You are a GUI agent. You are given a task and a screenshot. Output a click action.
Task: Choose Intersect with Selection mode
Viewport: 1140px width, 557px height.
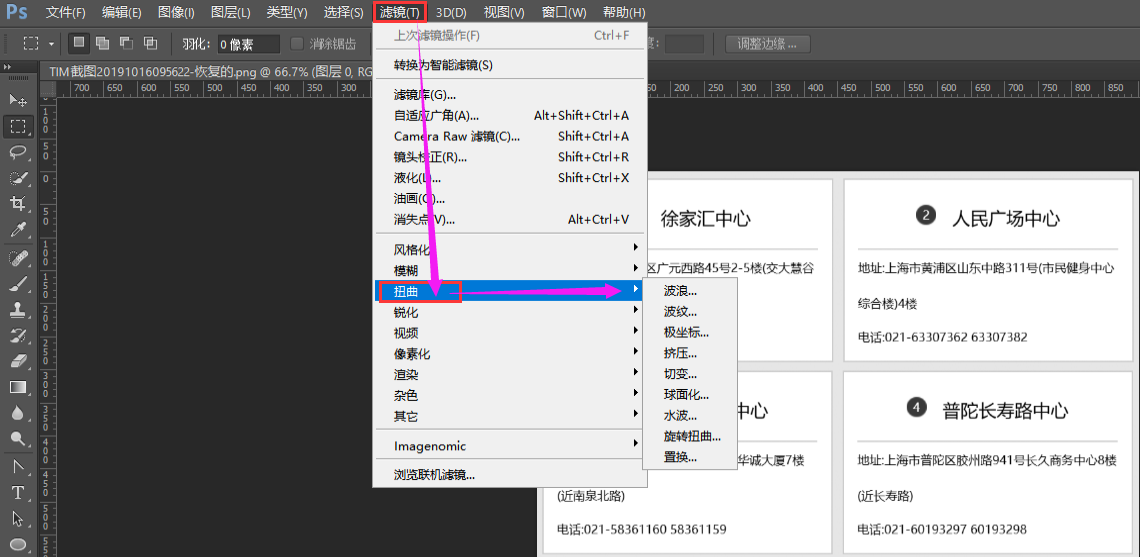coord(150,44)
